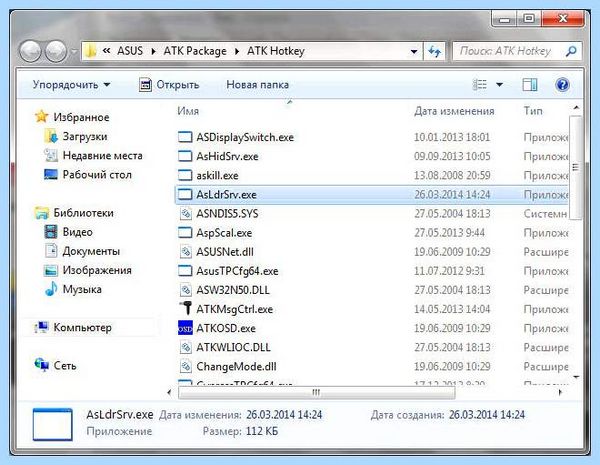Screen dimensions: 600x465
Task: Select ATK Package in the breadcrumb
Action: pos(195,51)
